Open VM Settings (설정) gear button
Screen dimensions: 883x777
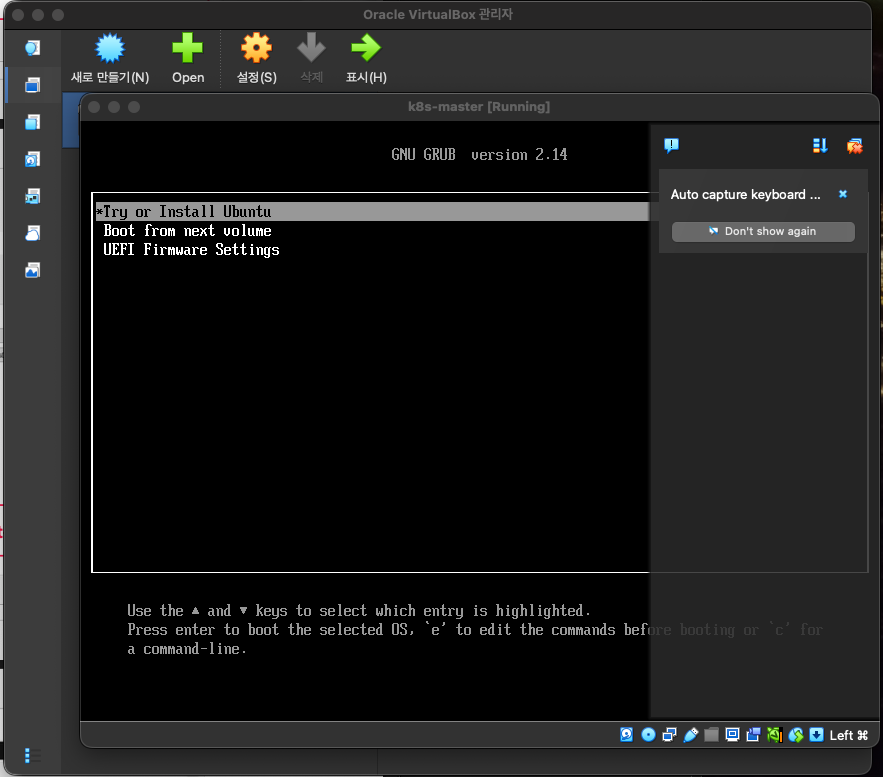[256, 59]
